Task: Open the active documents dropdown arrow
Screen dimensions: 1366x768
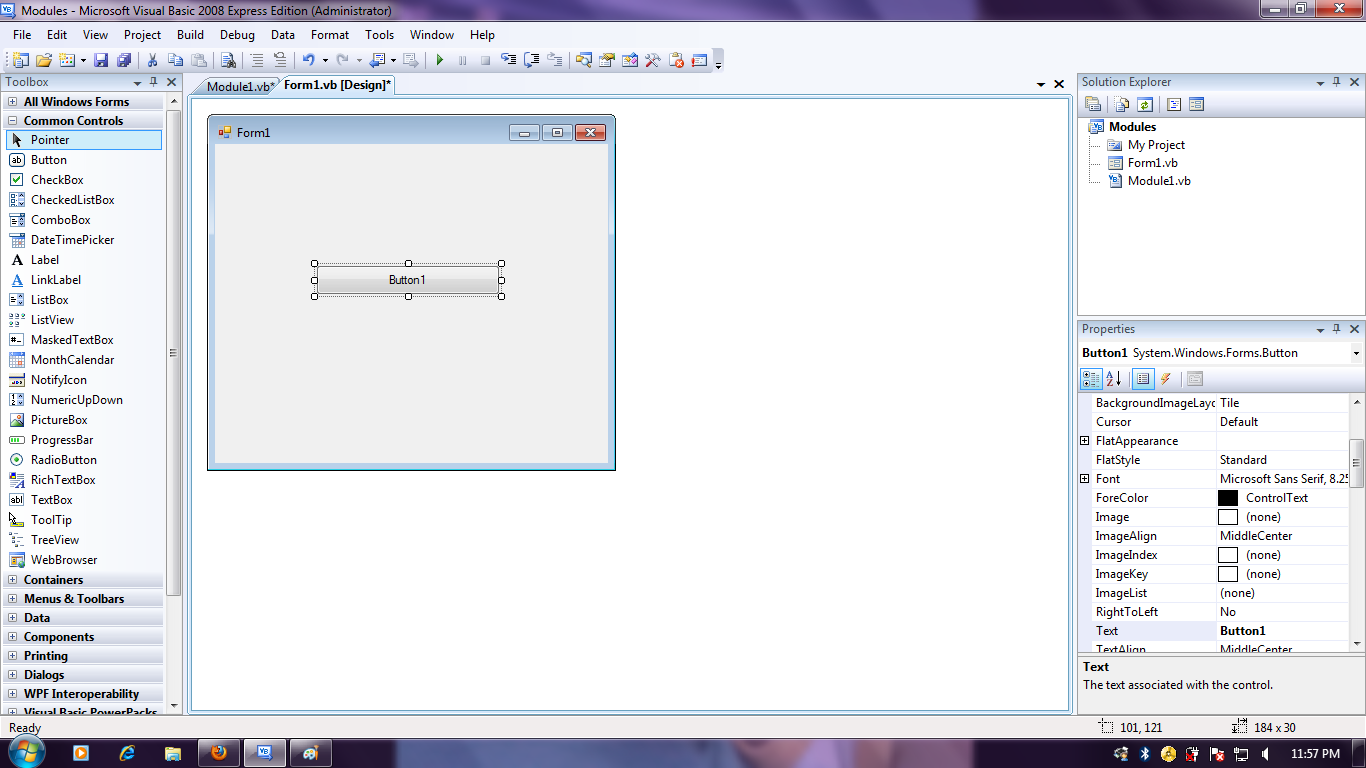Action: coord(1041,85)
